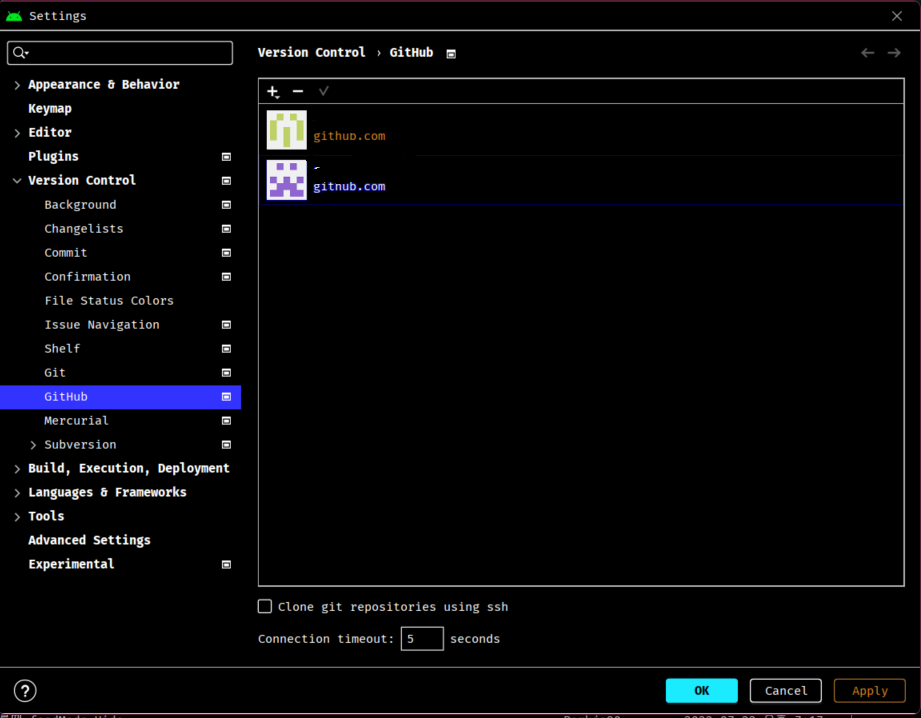Expand Languages & Frameworks section

click(17, 493)
